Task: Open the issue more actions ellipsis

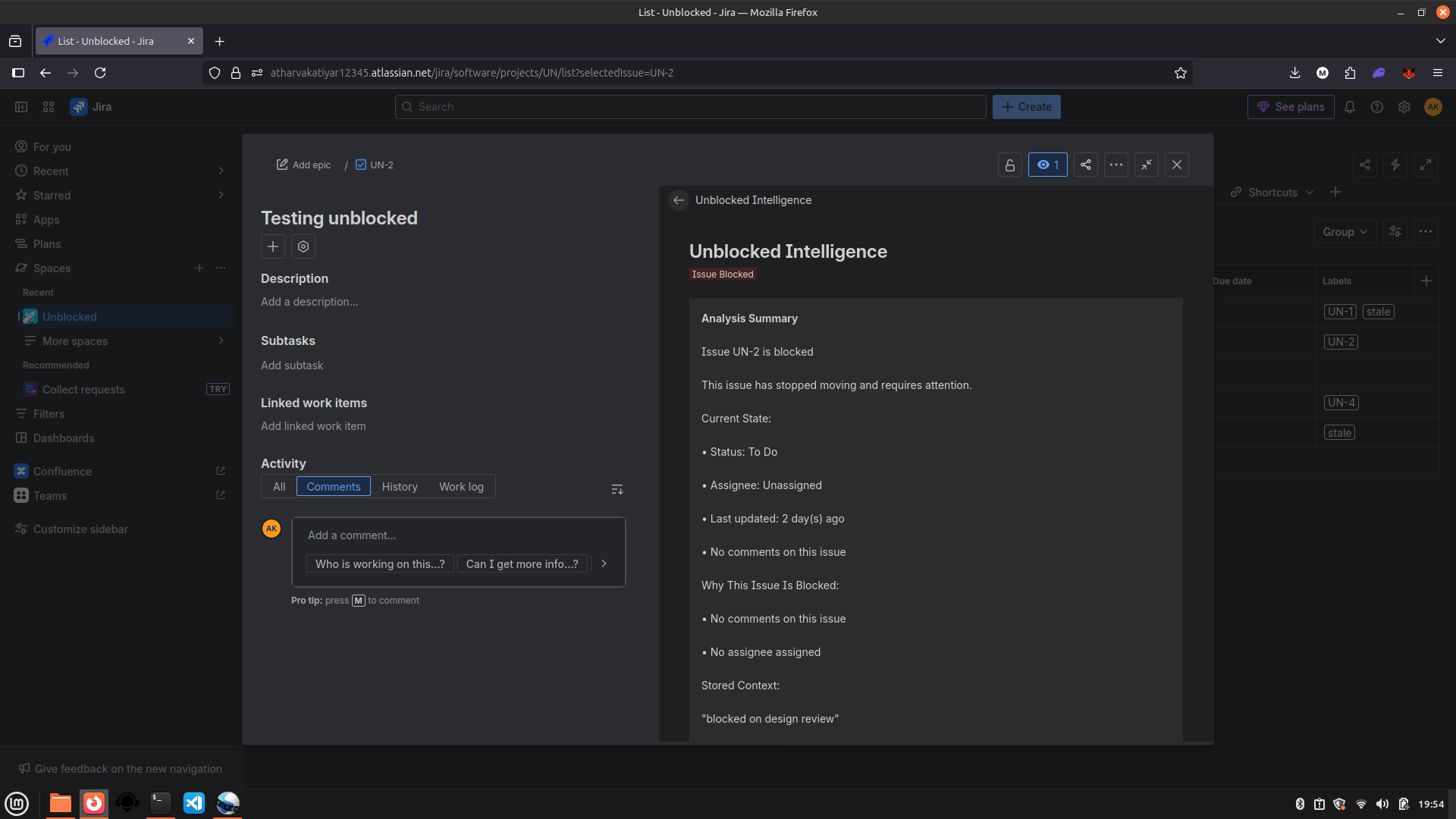Action: tap(1116, 165)
